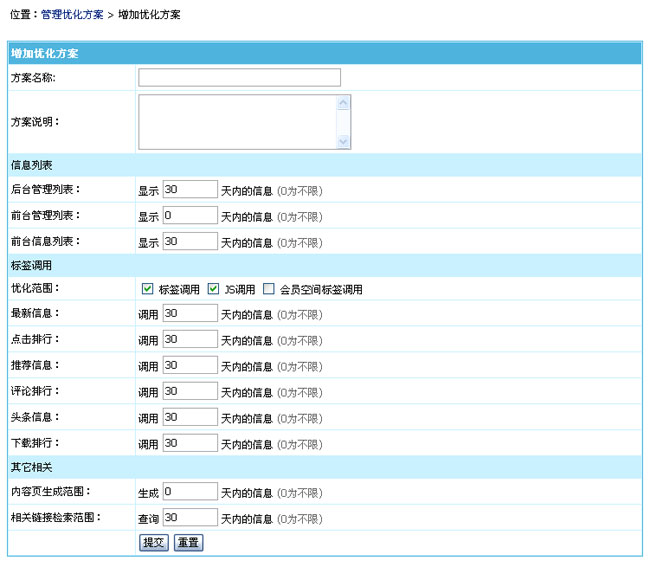Click the 推荐信息 days input
The width and height of the screenshot is (650, 567).
(189, 365)
